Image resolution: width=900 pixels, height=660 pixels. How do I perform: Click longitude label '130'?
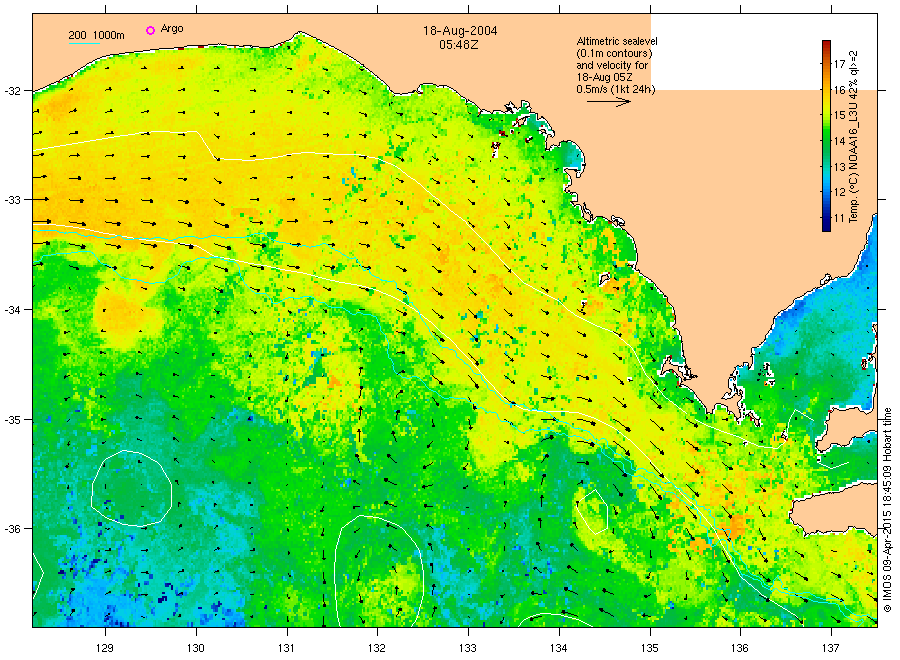click(x=196, y=648)
